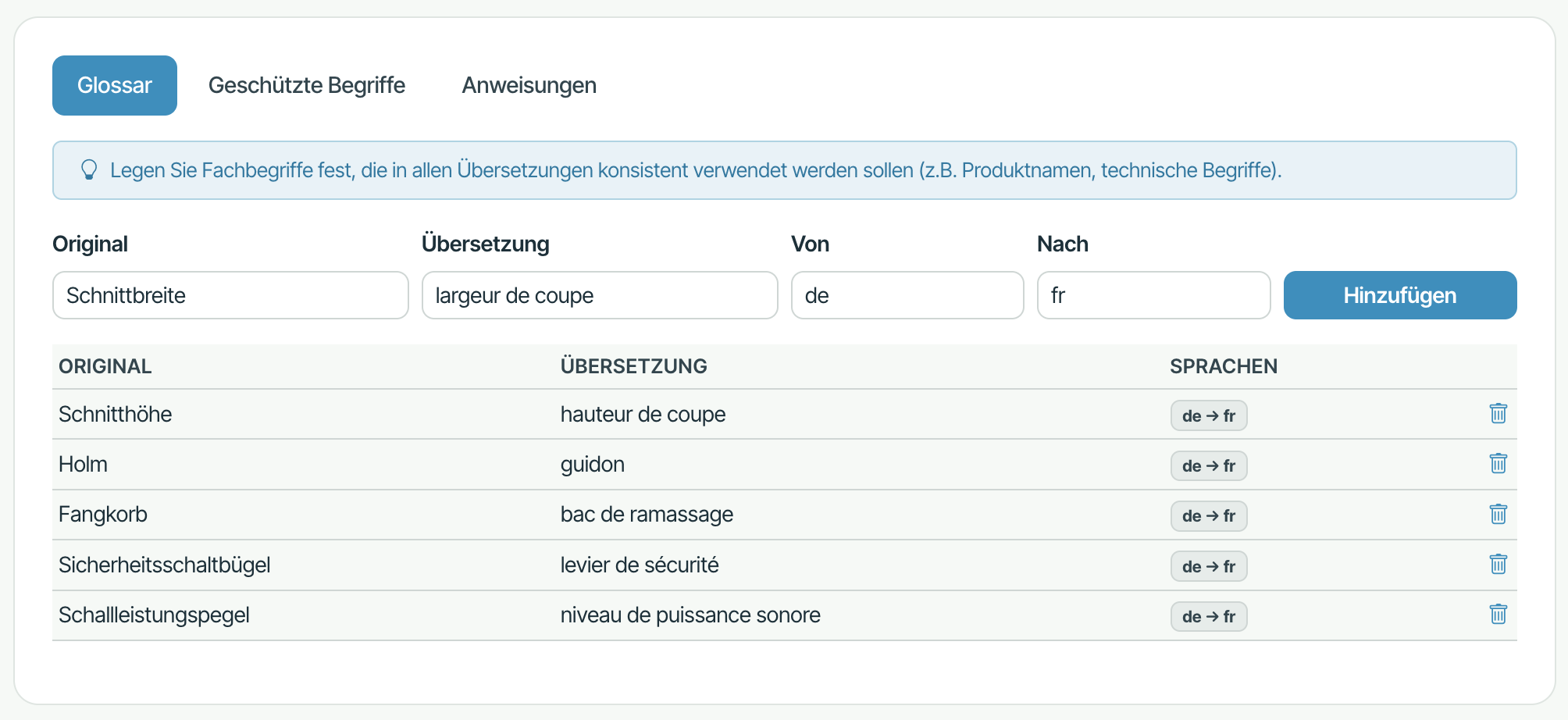The width and height of the screenshot is (1568, 720).
Task: Click the Übersetzung field with largeur de coupe
Action: click(600, 295)
